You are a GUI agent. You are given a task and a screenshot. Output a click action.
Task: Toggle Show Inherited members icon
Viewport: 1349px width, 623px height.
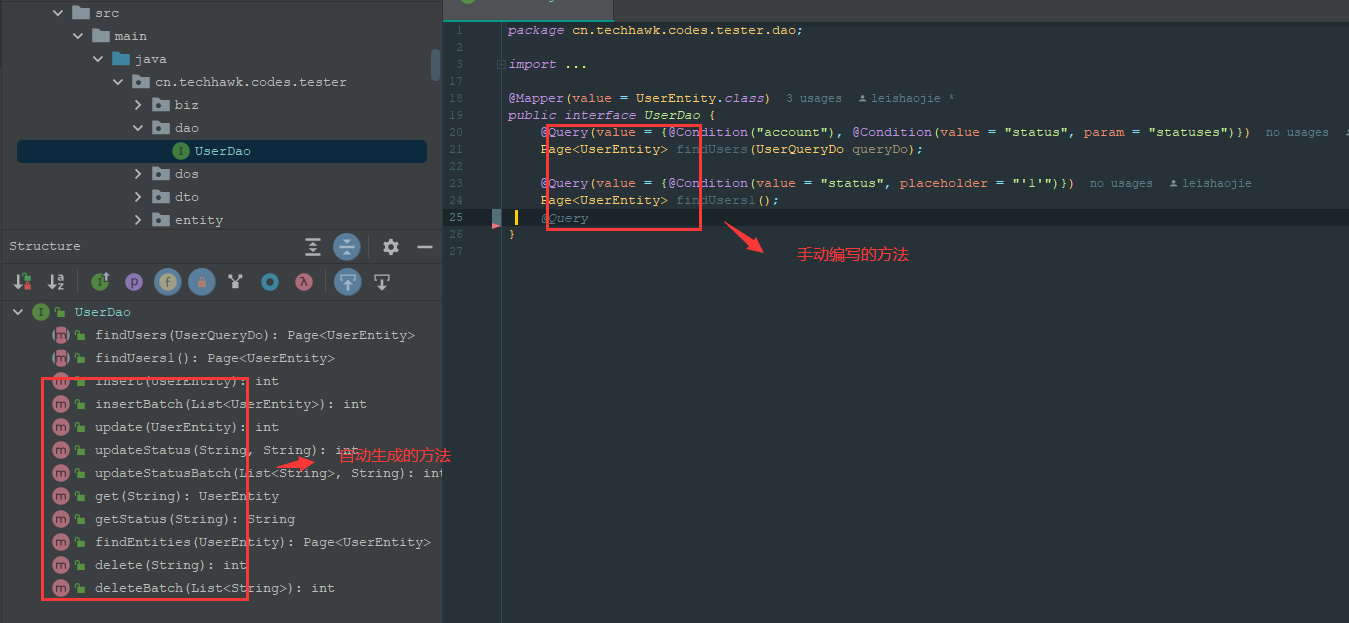pyautogui.click(x=100, y=282)
